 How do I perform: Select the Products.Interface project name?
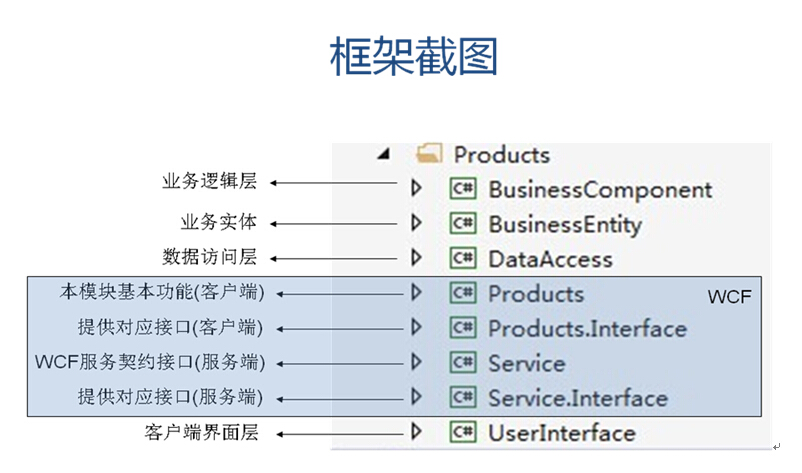(587, 329)
